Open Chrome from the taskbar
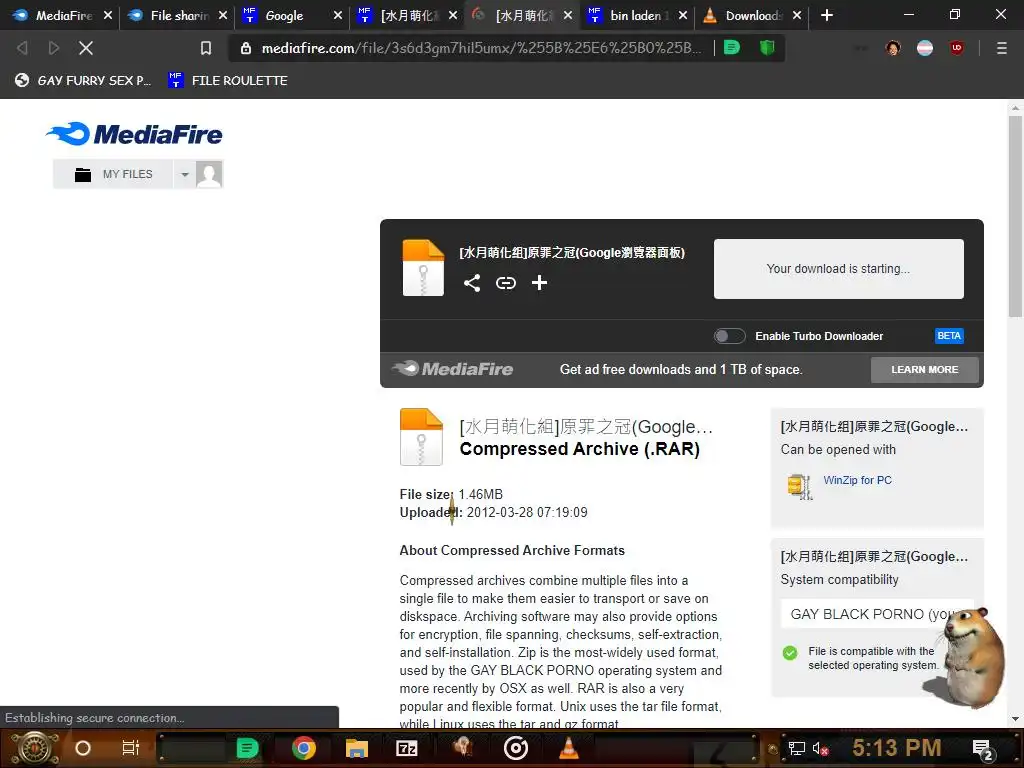 click(304, 748)
